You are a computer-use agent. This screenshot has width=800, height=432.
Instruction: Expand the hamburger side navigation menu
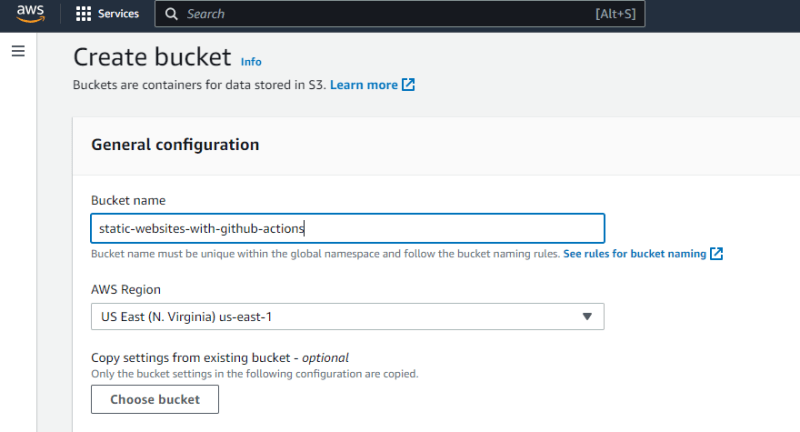(18, 51)
